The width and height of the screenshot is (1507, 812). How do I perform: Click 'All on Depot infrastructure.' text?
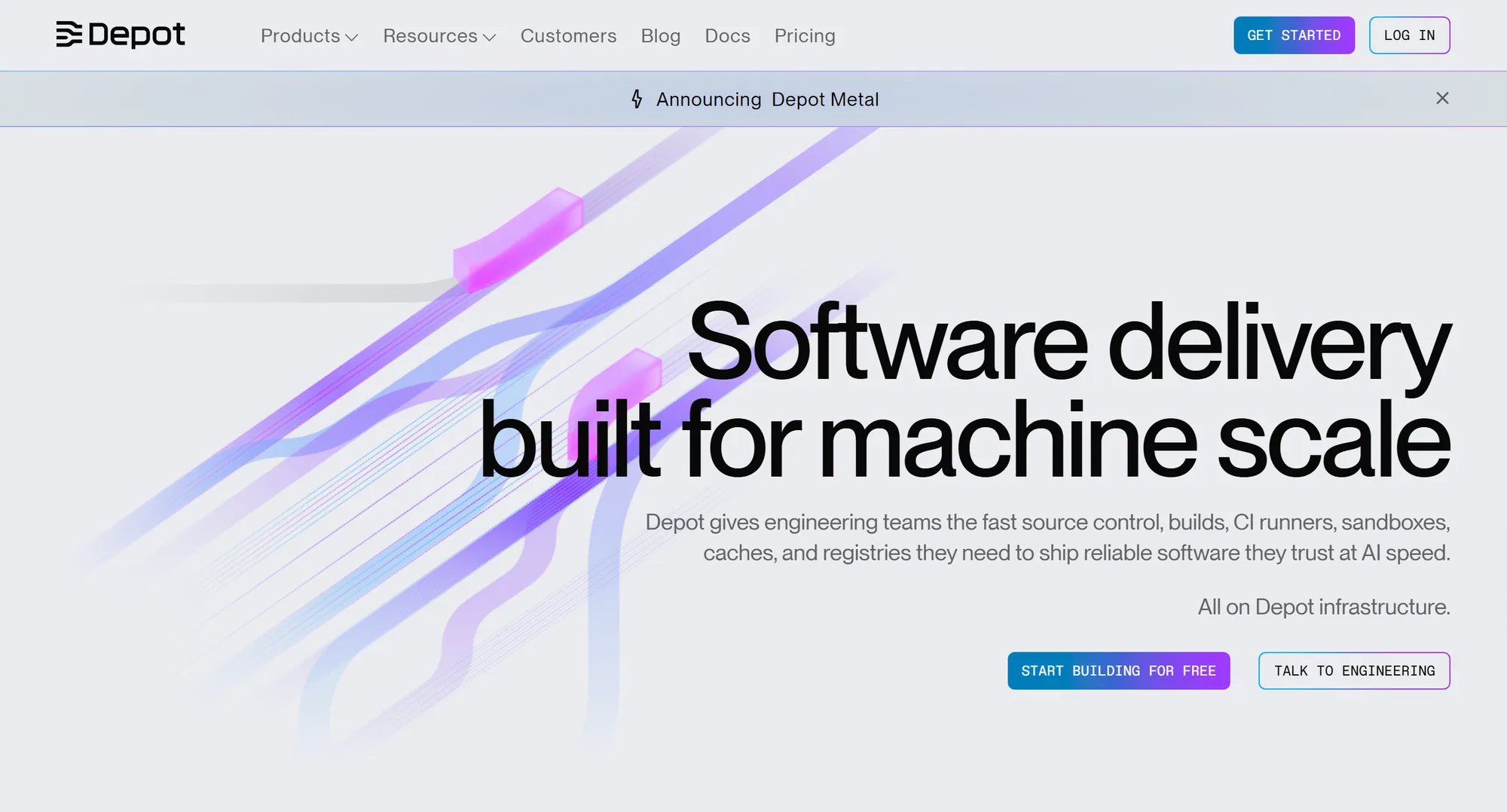coord(1324,607)
